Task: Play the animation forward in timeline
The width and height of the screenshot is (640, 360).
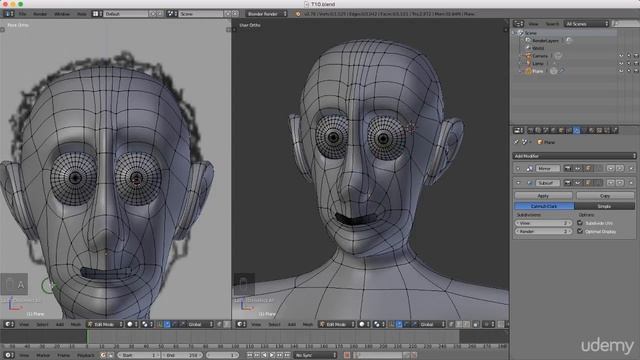Action: [x=272, y=355]
